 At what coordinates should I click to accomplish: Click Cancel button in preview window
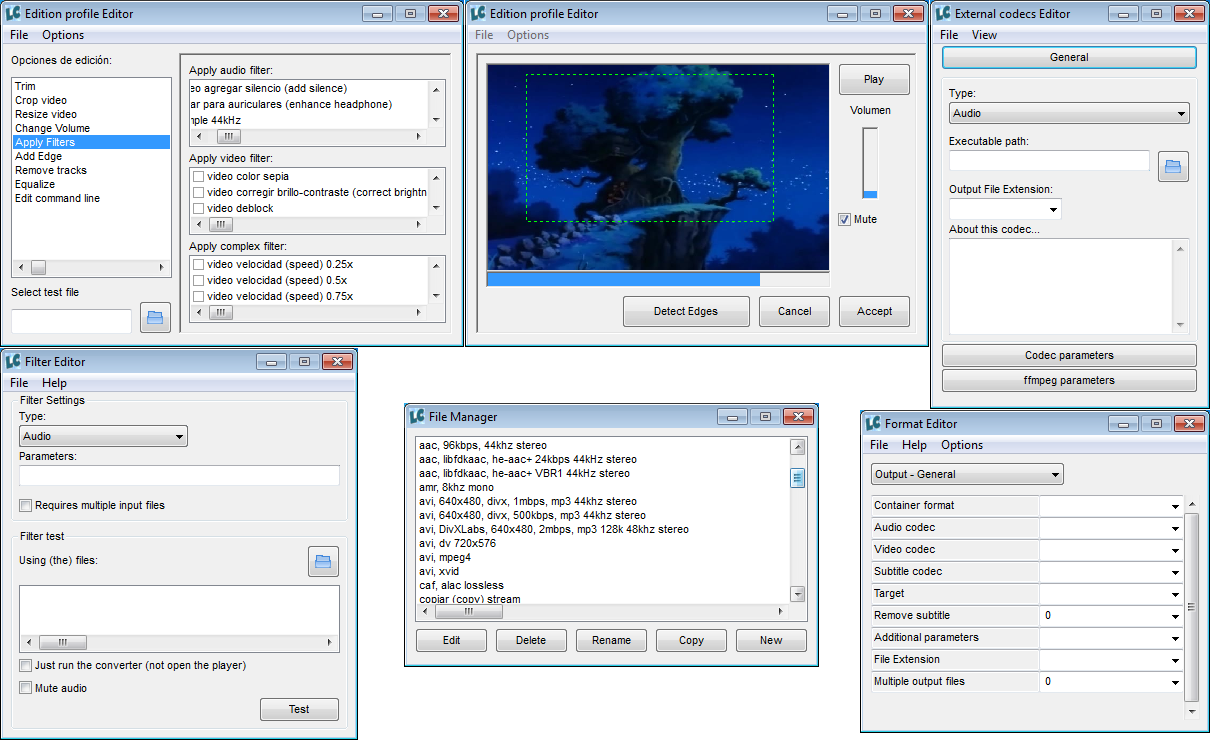pos(794,311)
